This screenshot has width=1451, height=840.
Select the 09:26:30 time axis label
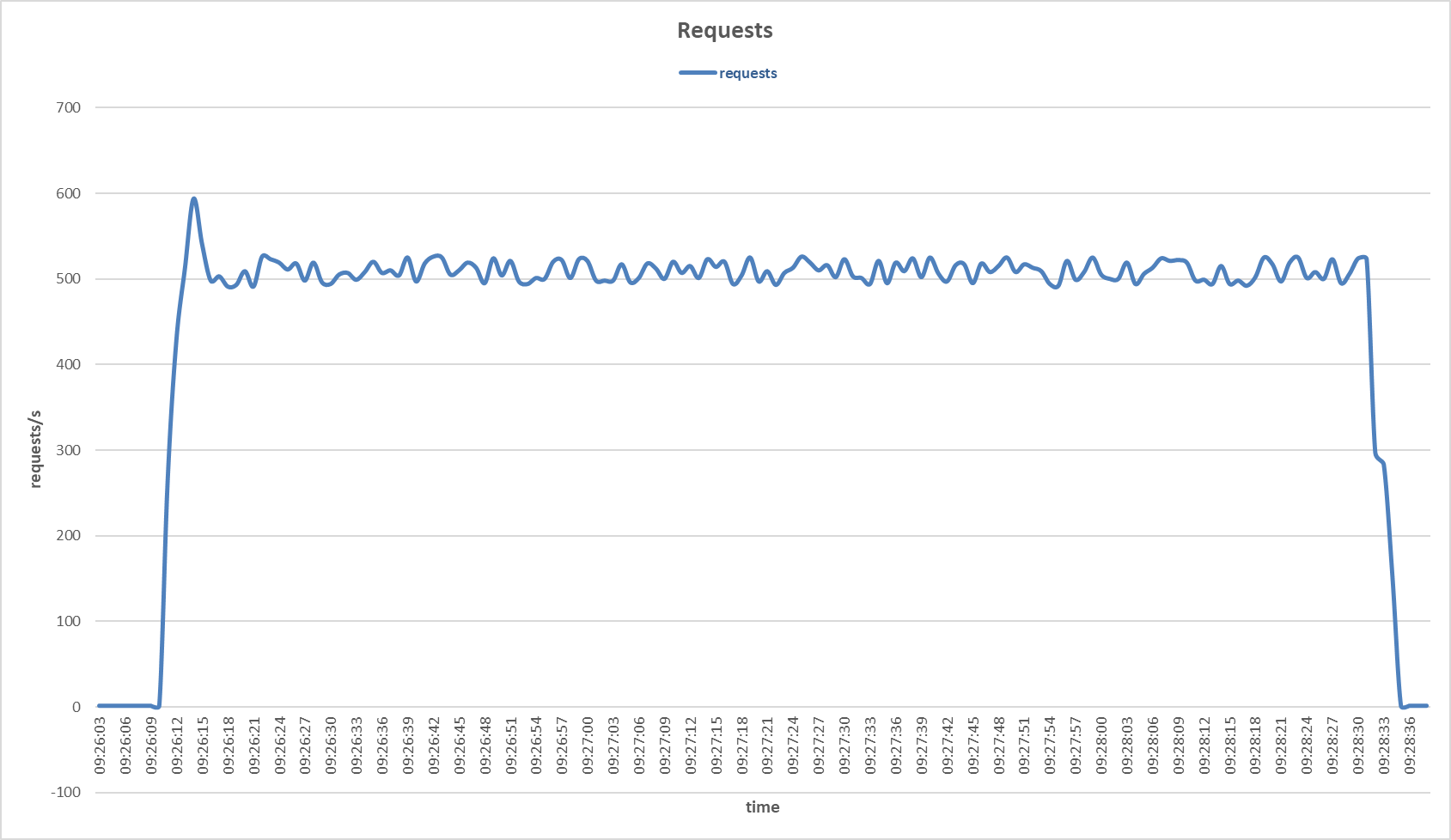point(332,746)
